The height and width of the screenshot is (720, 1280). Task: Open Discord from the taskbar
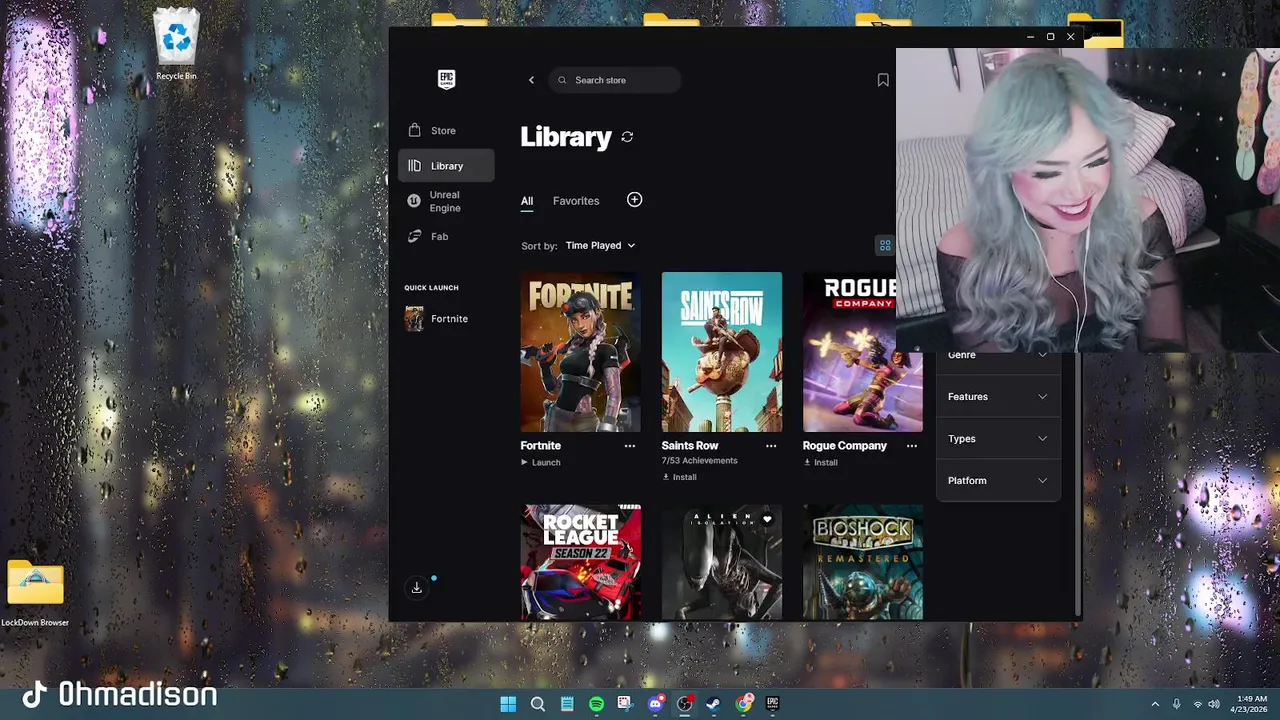[x=656, y=704]
